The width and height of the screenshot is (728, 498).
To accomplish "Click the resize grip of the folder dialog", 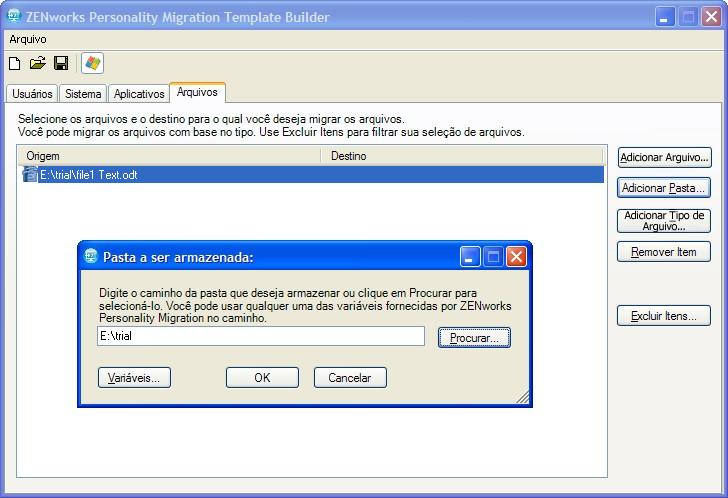I will pos(523,397).
